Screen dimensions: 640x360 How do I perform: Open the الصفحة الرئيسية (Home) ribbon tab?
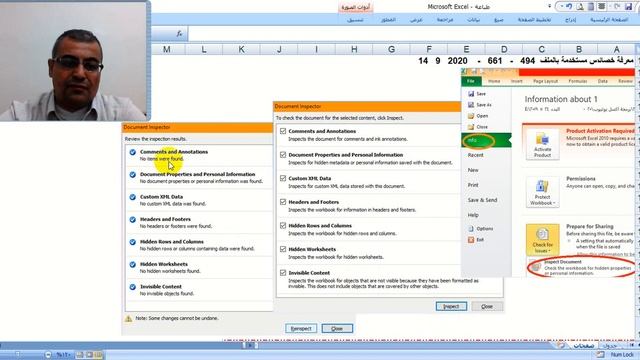[609, 20]
